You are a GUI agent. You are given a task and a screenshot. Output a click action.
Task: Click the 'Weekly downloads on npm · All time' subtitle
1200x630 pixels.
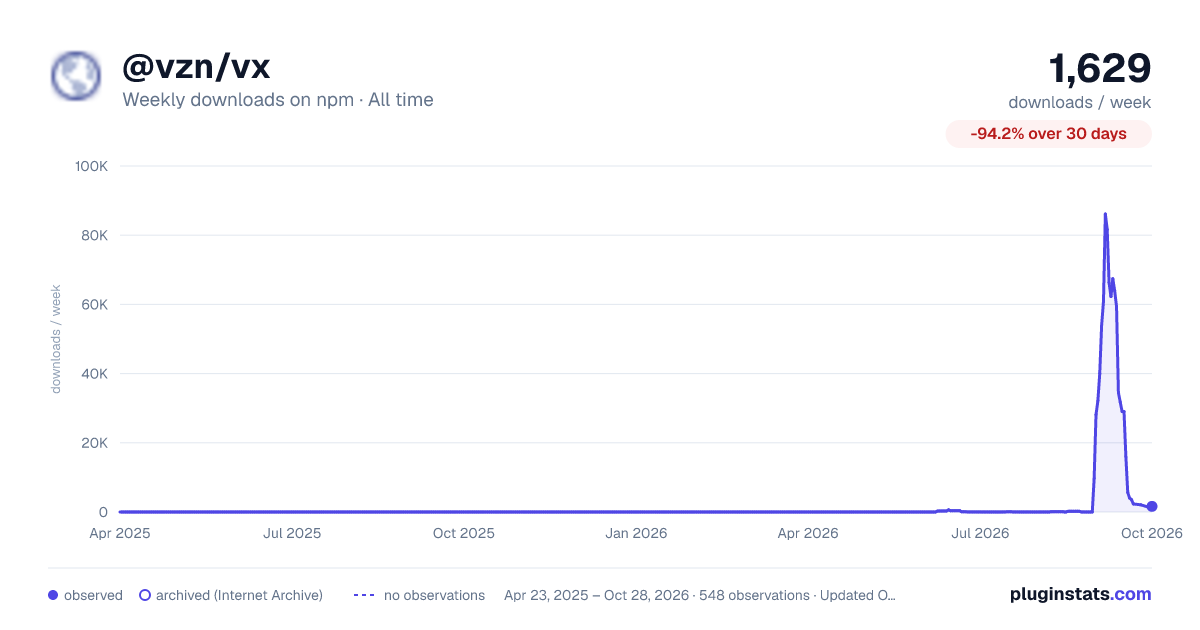click(278, 100)
